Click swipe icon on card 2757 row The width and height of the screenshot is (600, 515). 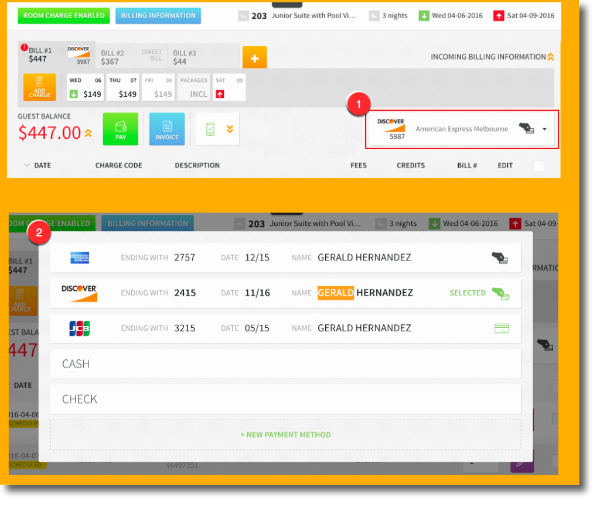coord(500,258)
